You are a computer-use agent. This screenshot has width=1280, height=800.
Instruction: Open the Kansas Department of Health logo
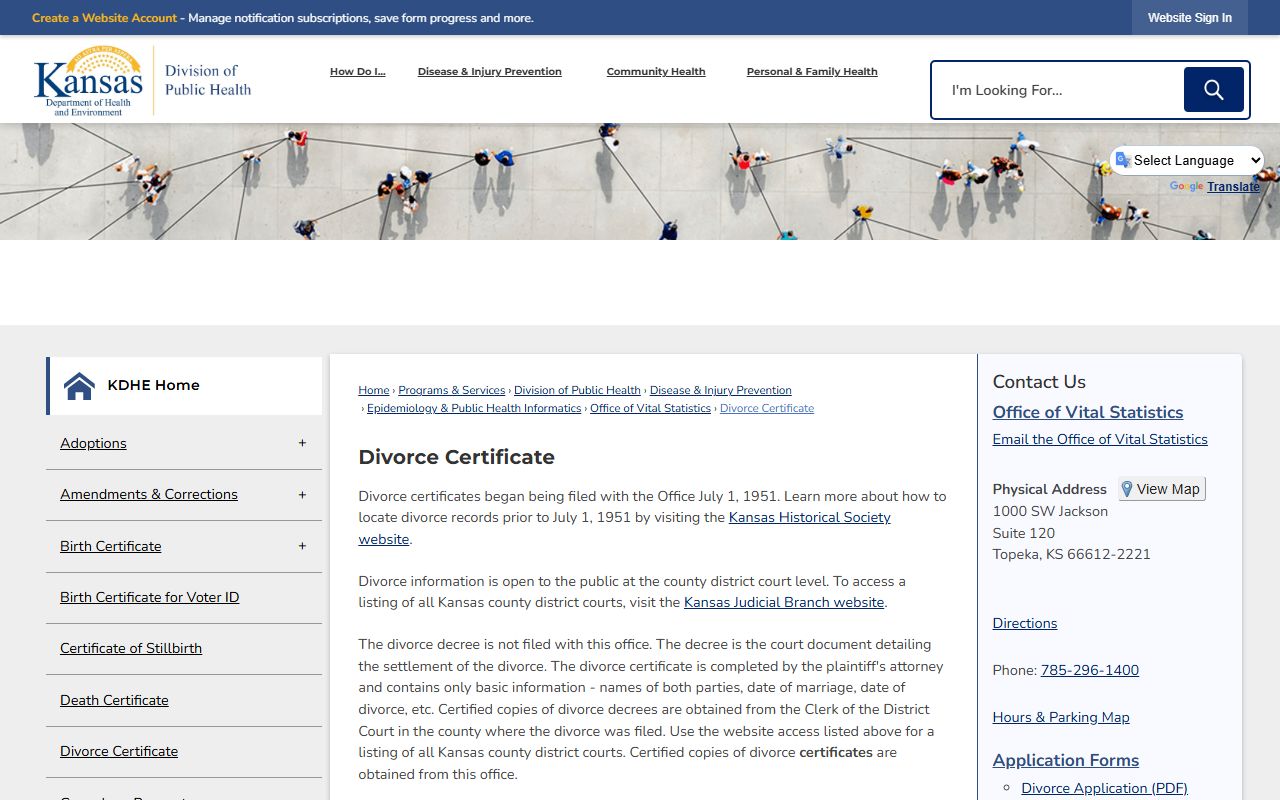point(142,80)
